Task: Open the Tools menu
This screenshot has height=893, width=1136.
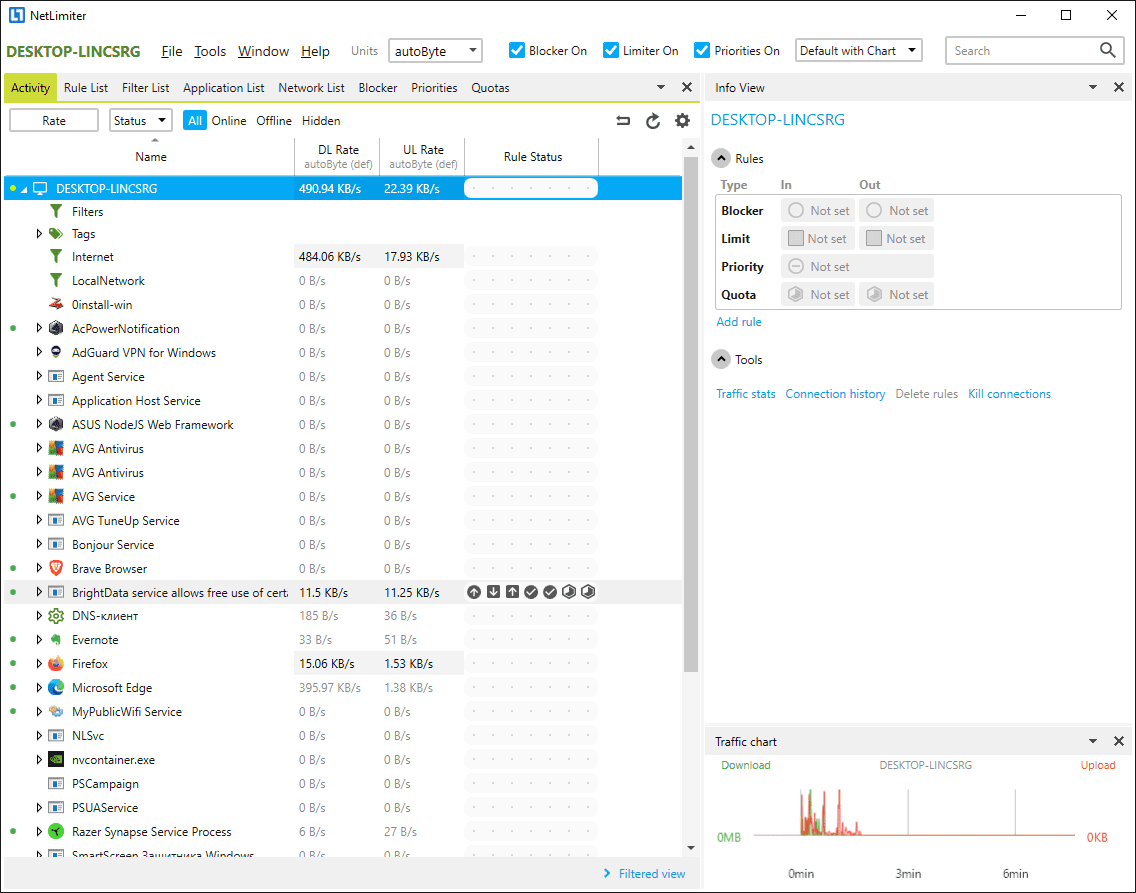Action: pos(210,51)
